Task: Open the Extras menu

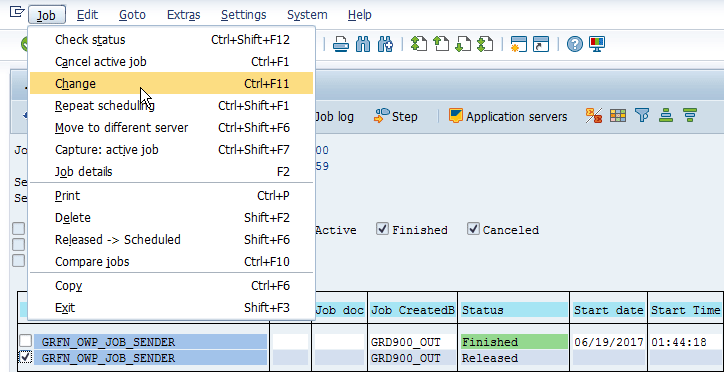Action: [183, 15]
